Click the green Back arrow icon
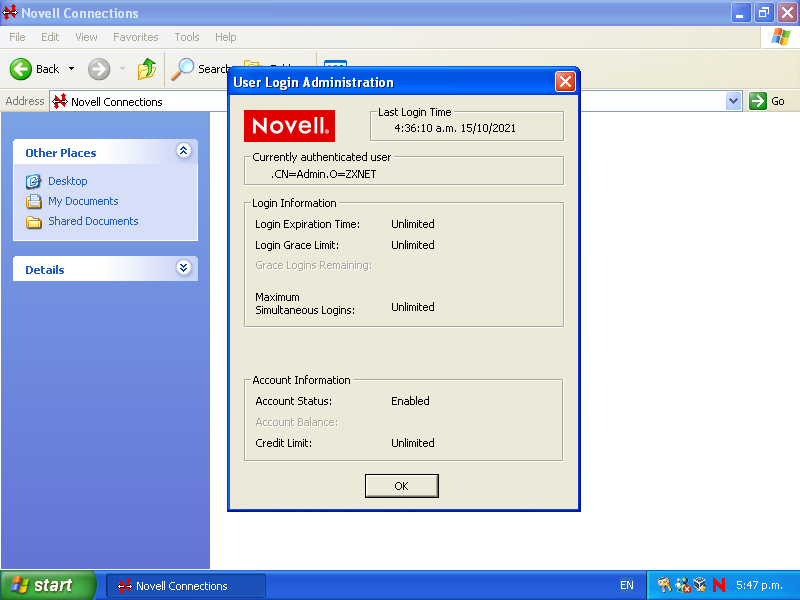This screenshot has height=600, width=800. (21, 69)
